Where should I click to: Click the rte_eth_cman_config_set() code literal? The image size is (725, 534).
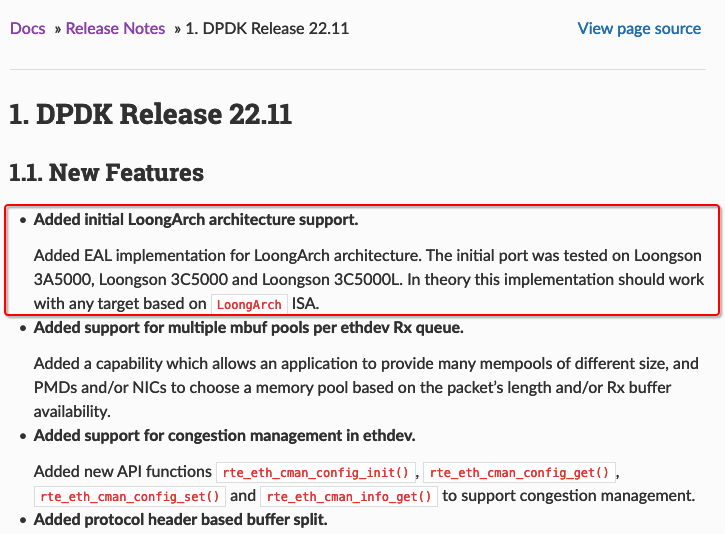click(x=129, y=496)
